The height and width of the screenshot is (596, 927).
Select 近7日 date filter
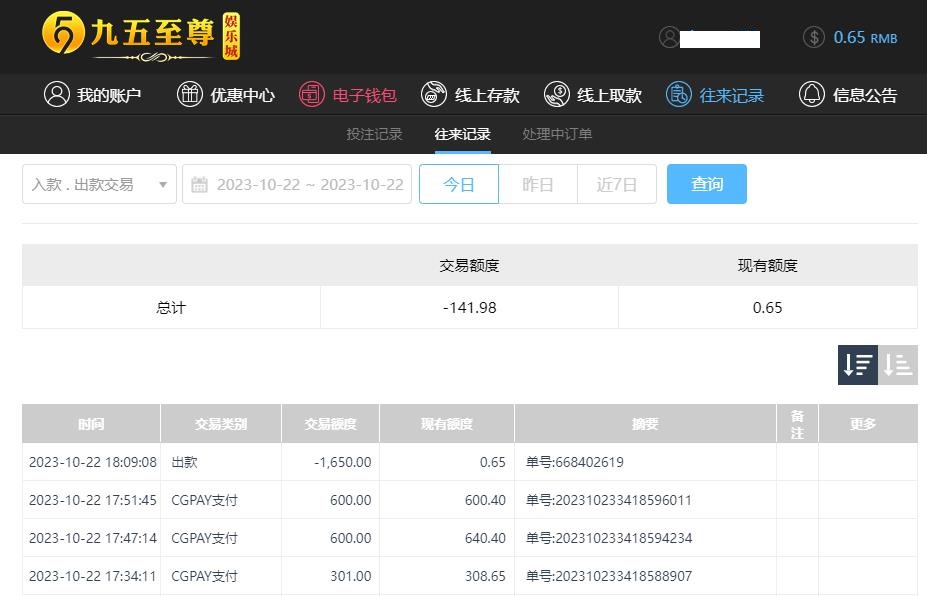pyautogui.click(x=617, y=184)
